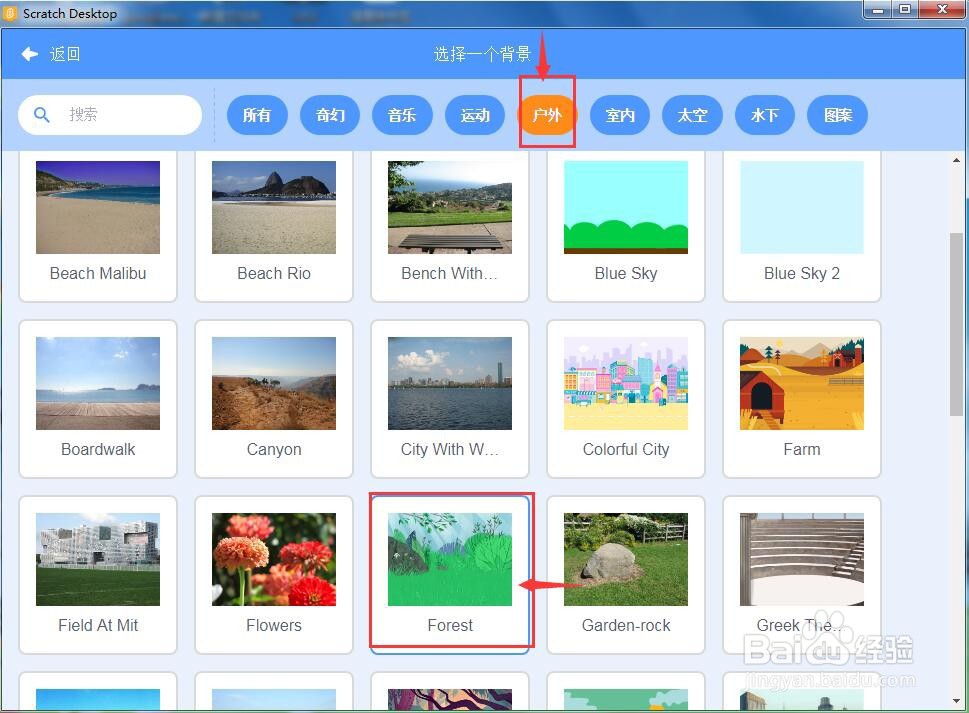Choose the Garden-rock backdrop thumbnail
This screenshot has height=713, width=969.
[626, 559]
